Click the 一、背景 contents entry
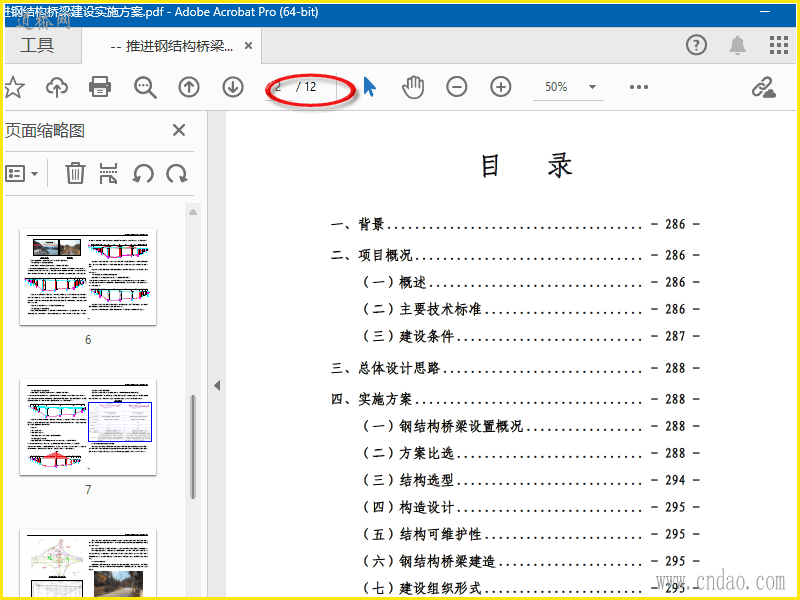 515,224
